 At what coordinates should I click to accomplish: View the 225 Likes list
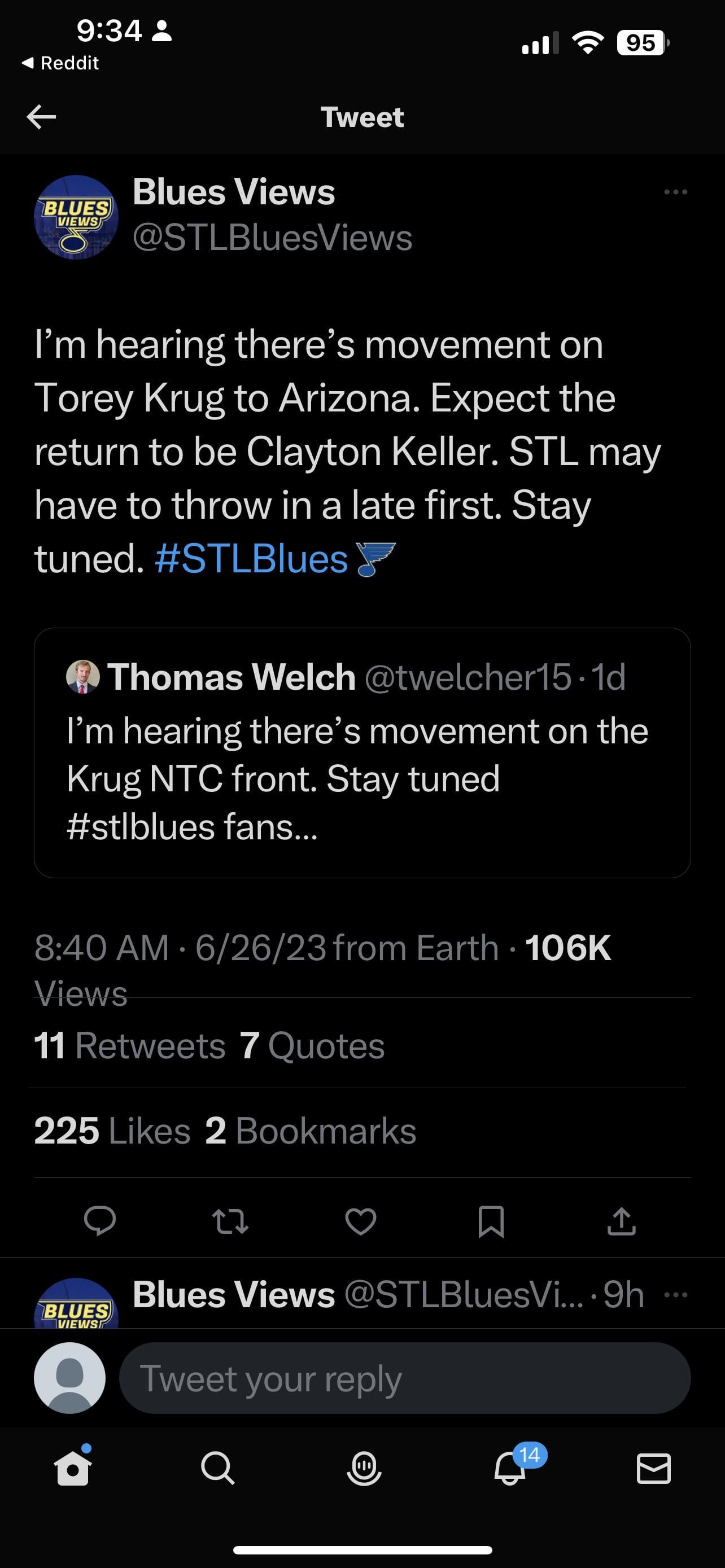[112, 1131]
